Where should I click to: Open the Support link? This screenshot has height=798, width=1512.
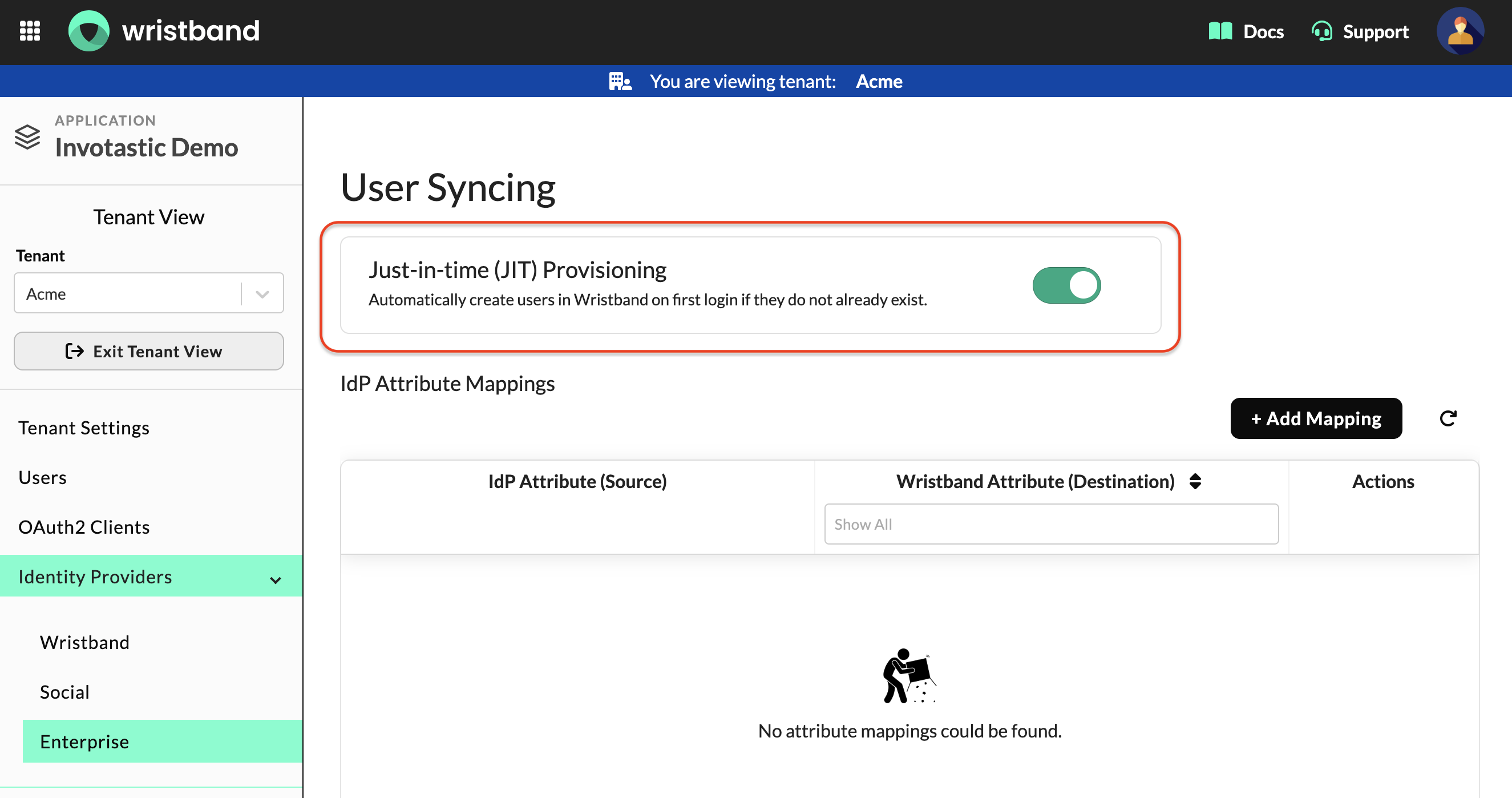point(1375,31)
